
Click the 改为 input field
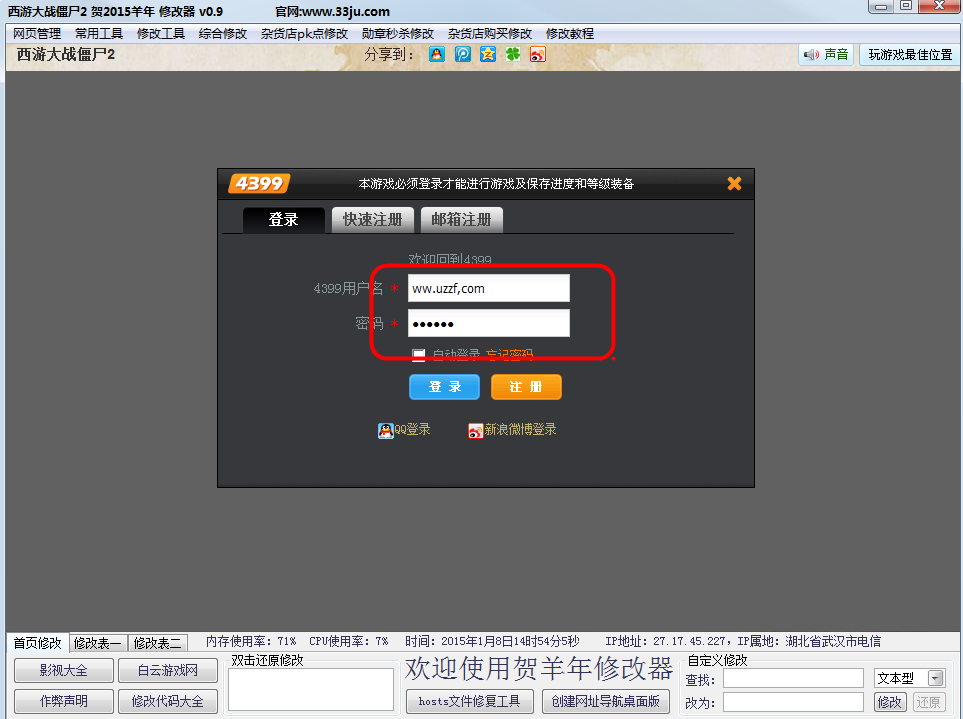793,702
